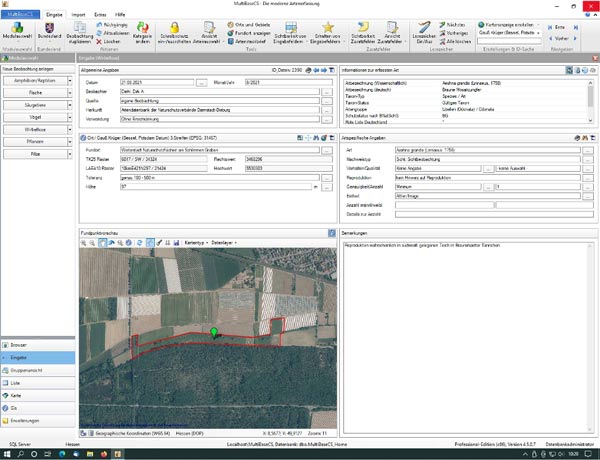Go to previous record arrow next to Vorher
Screen dimensions: 600x460
pyautogui.click(x=550, y=38)
